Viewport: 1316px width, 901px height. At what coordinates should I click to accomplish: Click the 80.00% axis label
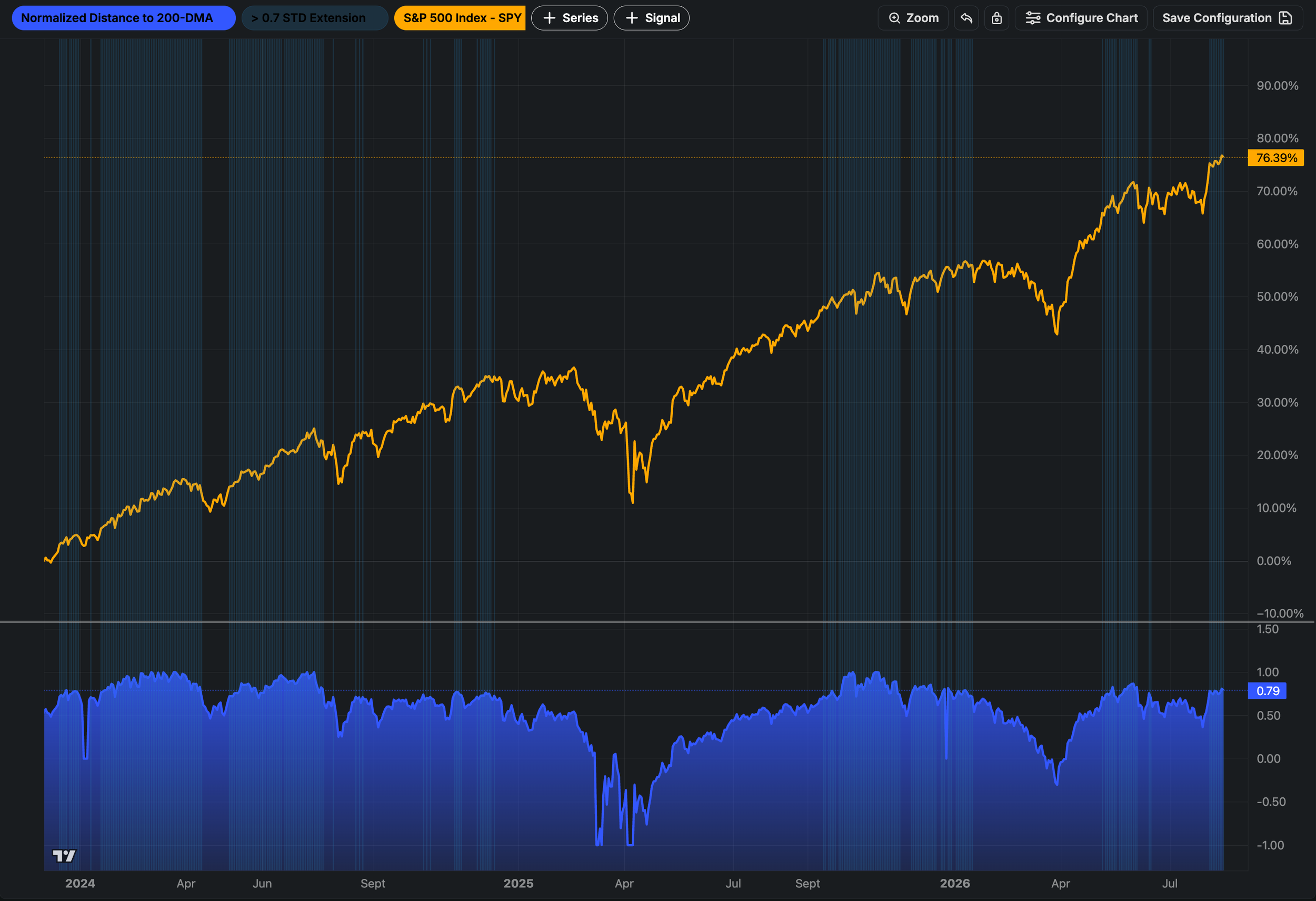click(x=1278, y=138)
